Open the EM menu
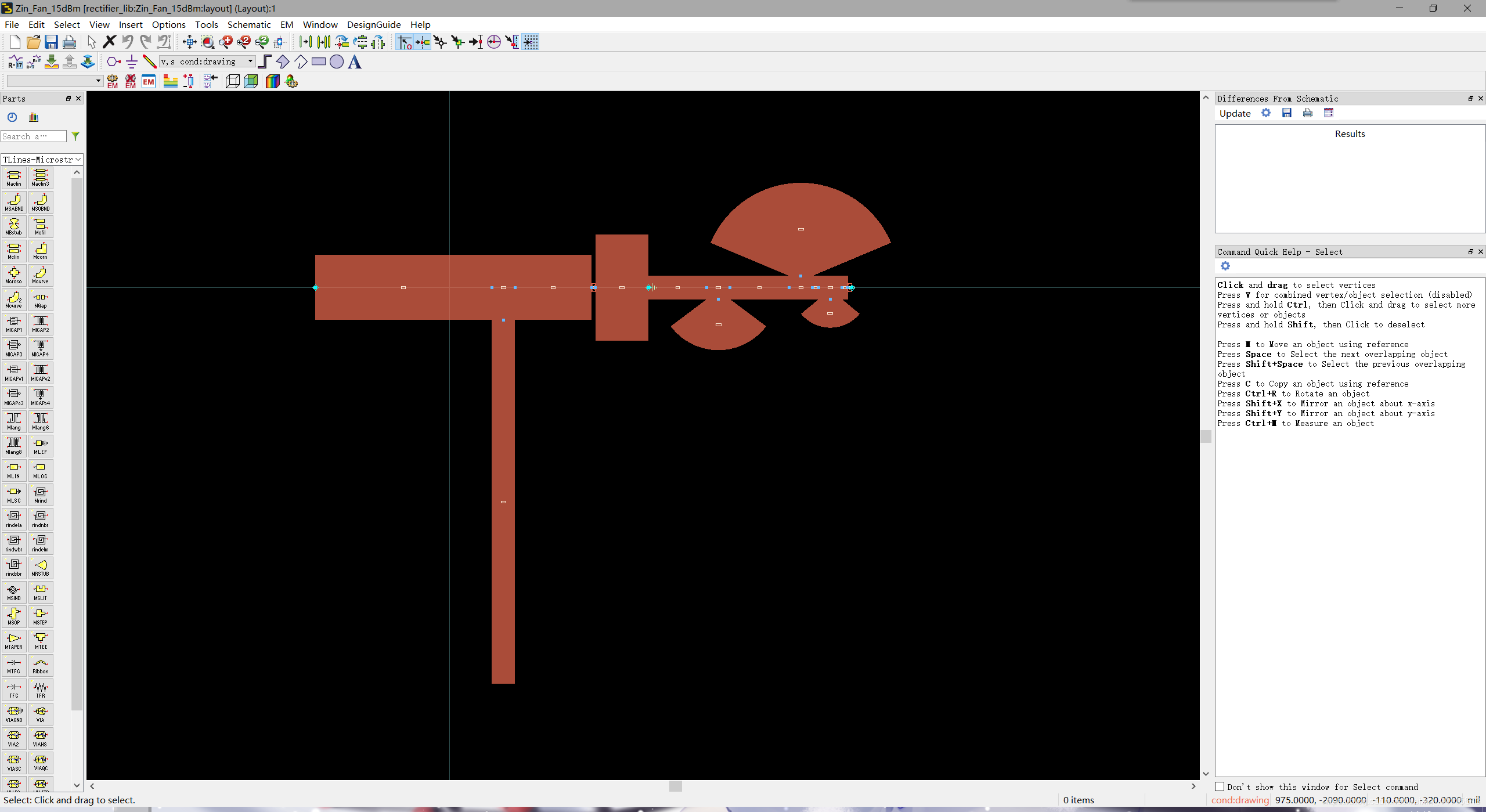 coord(286,24)
